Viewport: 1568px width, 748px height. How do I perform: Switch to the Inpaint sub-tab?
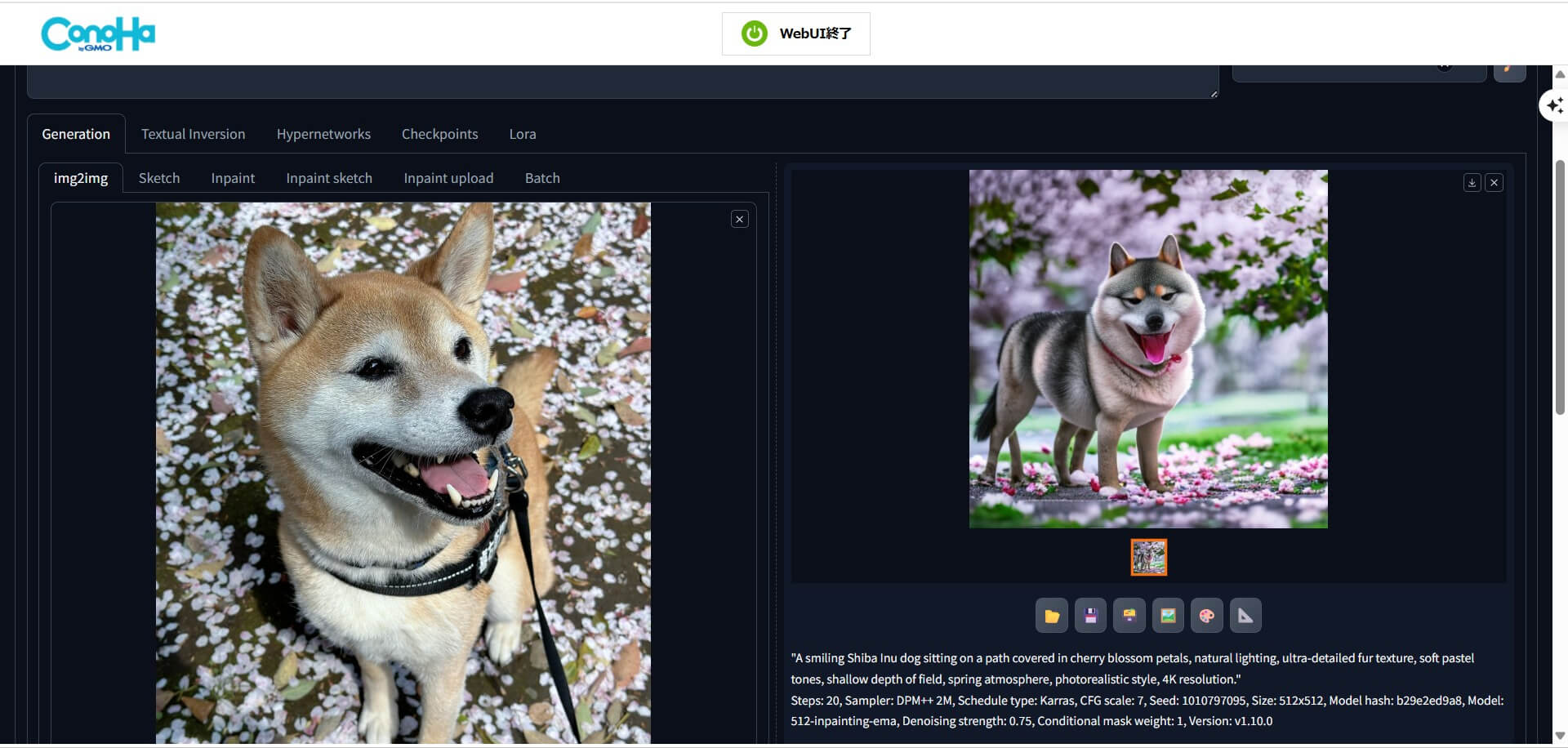click(x=233, y=178)
